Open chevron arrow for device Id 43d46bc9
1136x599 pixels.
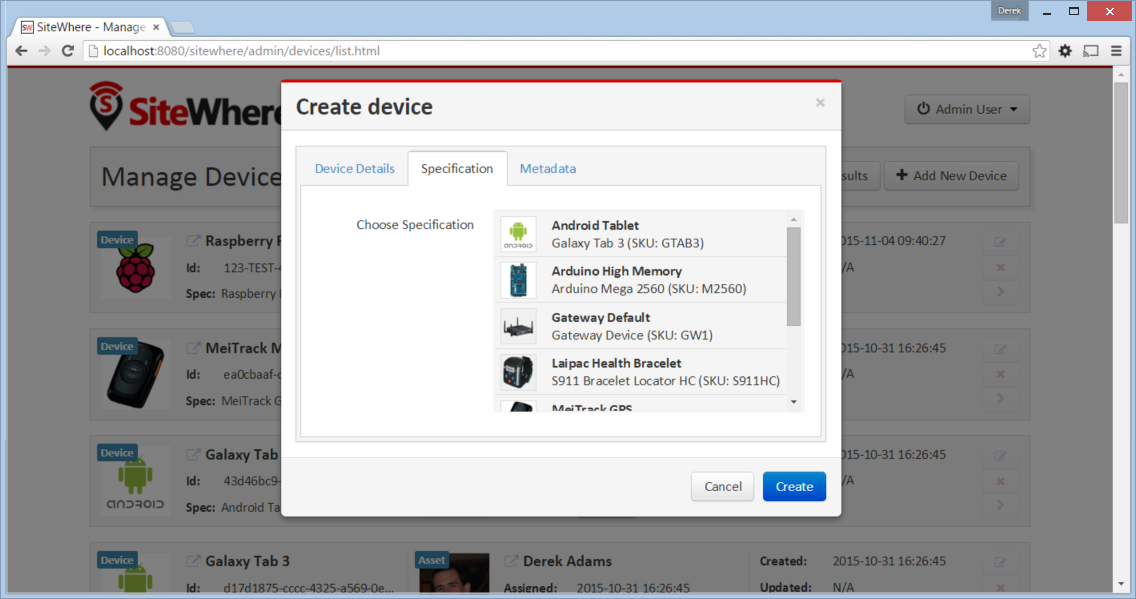1001,505
